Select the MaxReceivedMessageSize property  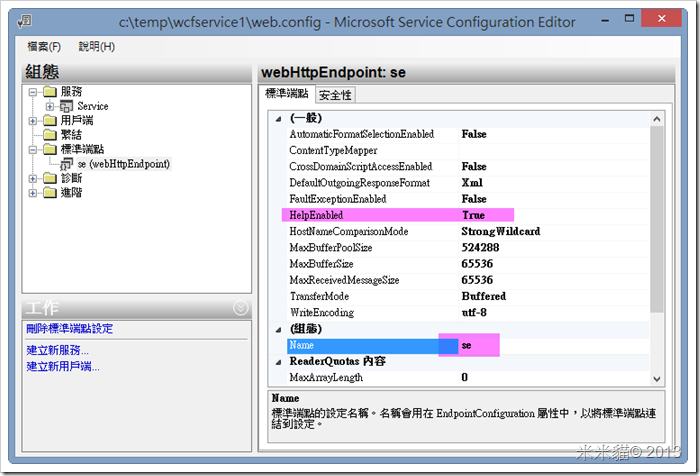tap(344, 280)
